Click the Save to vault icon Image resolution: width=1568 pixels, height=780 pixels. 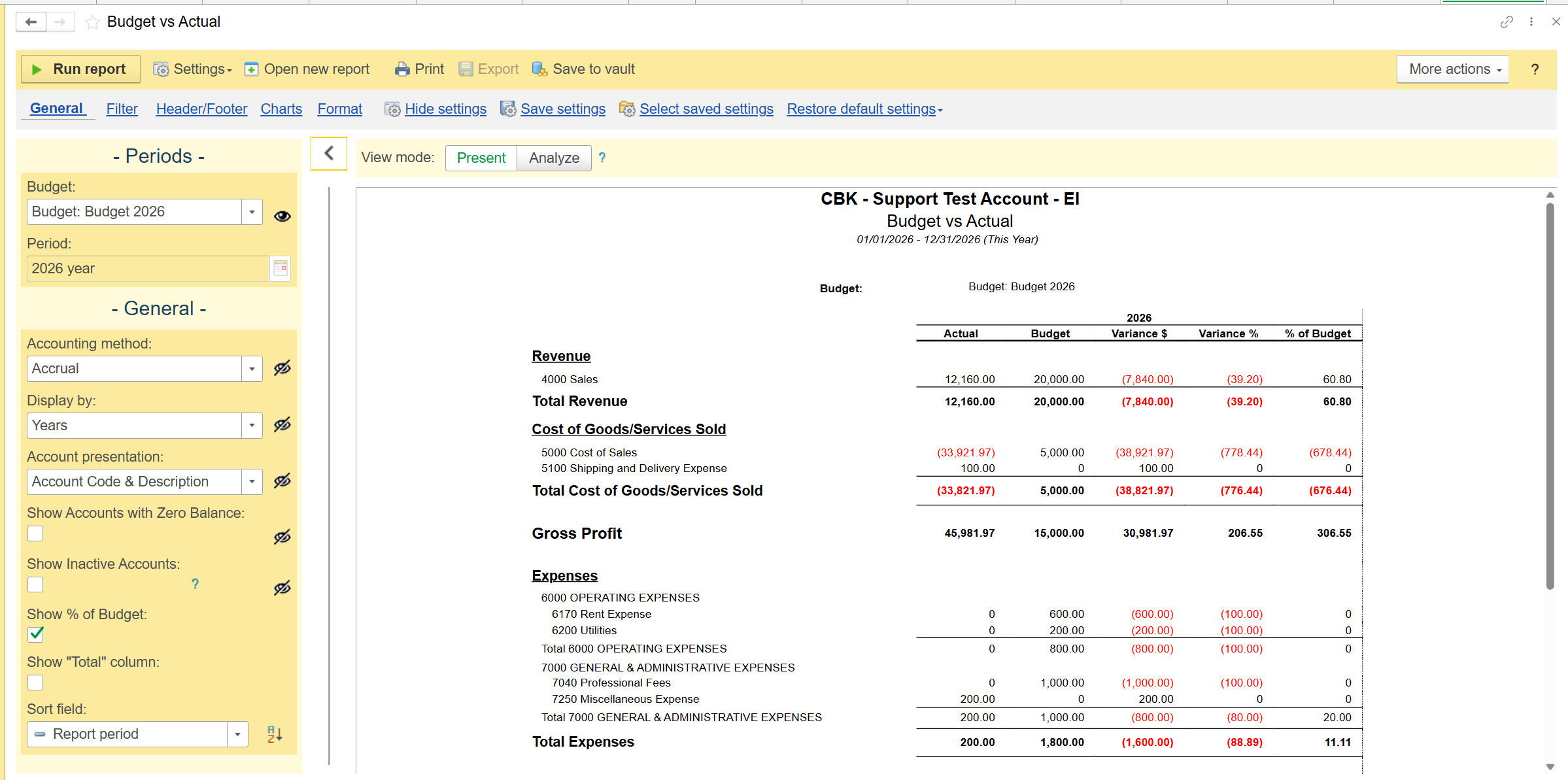pos(539,69)
